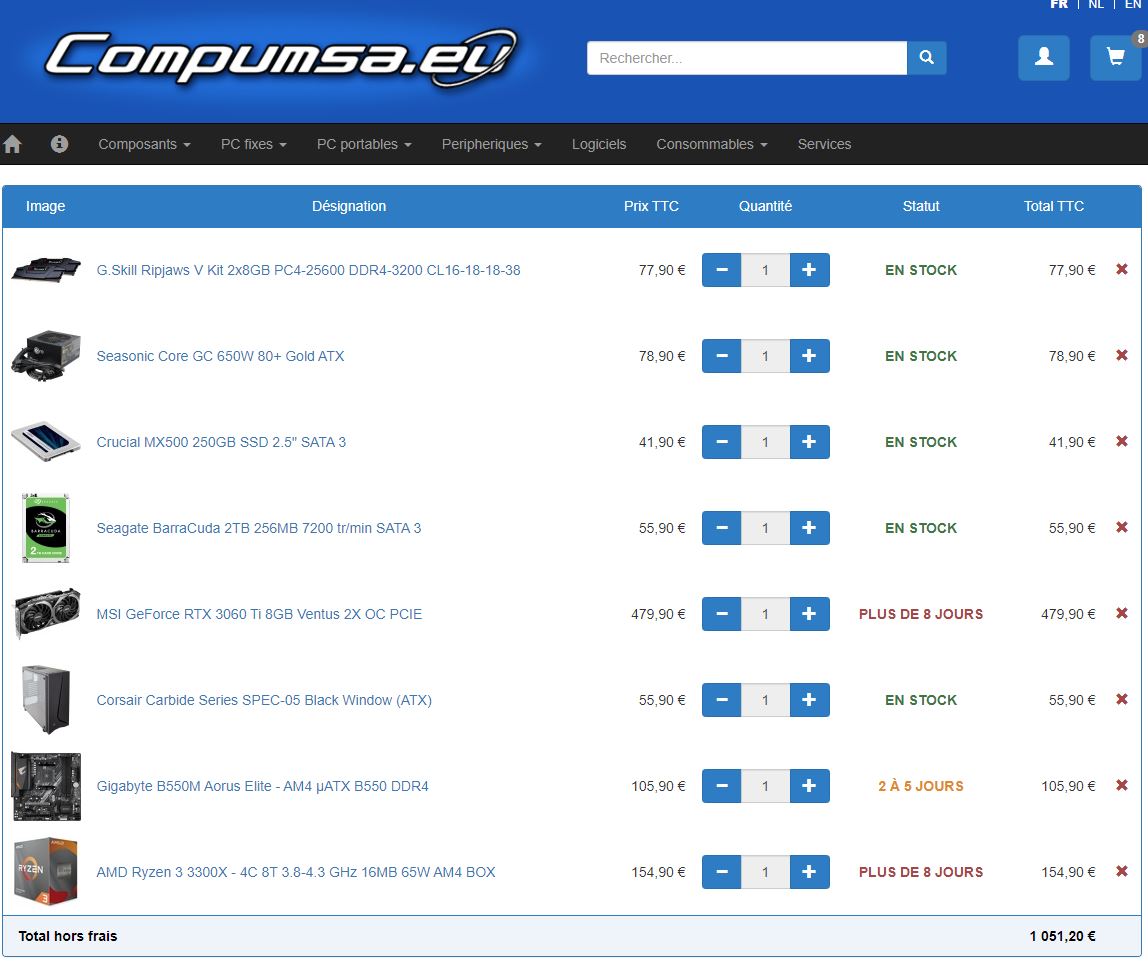Increase quantity of Seagate BarraCuda 2TB
This screenshot has width=1148, height=962.
[809, 528]
